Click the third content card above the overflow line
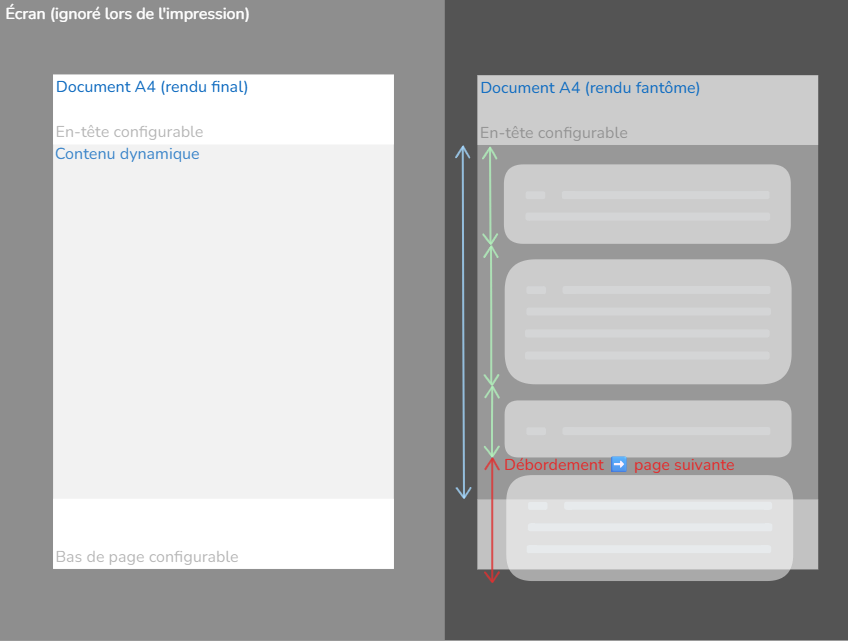The image size is (848, 641). tap(647, 428)
